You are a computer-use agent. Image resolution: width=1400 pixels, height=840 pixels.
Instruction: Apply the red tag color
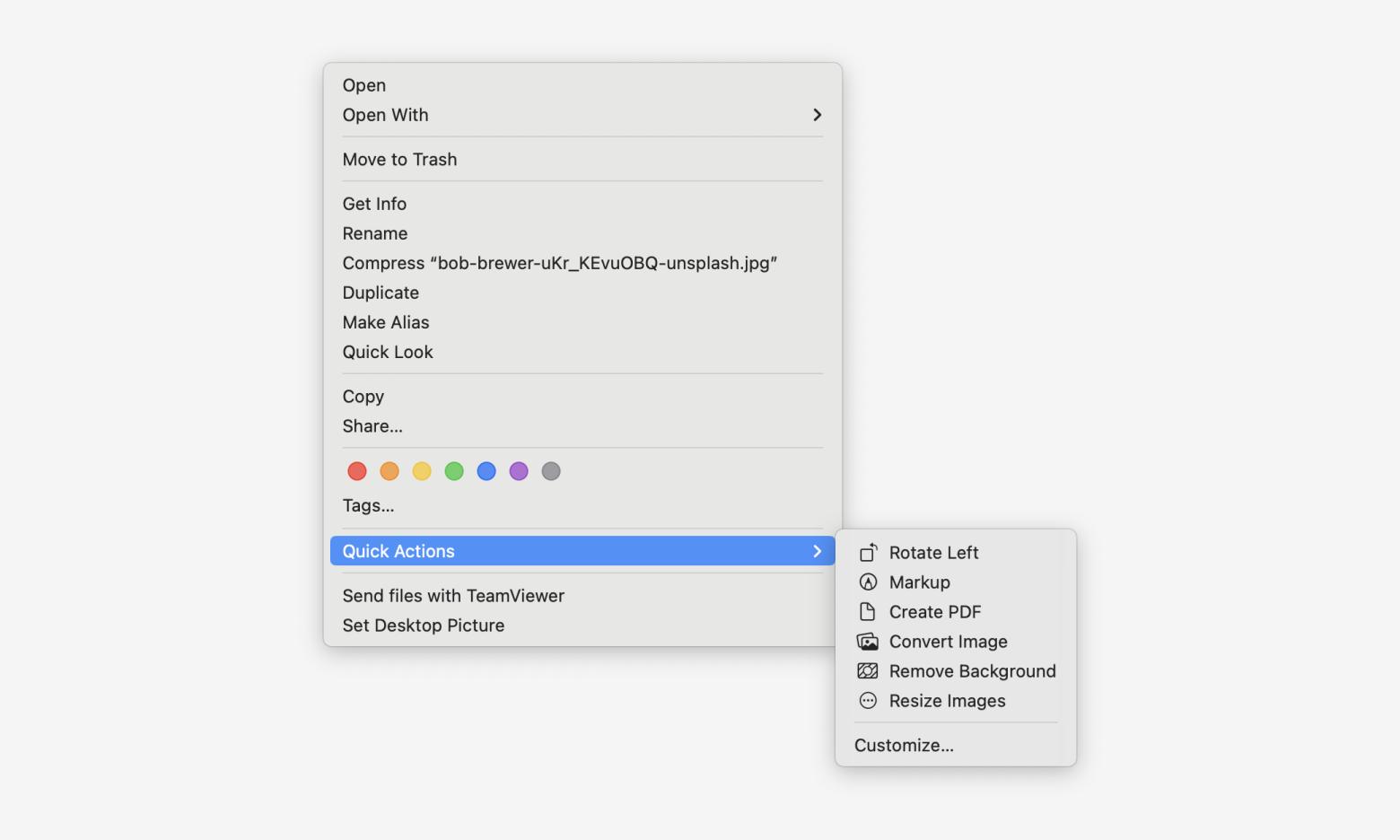point(357,471)
